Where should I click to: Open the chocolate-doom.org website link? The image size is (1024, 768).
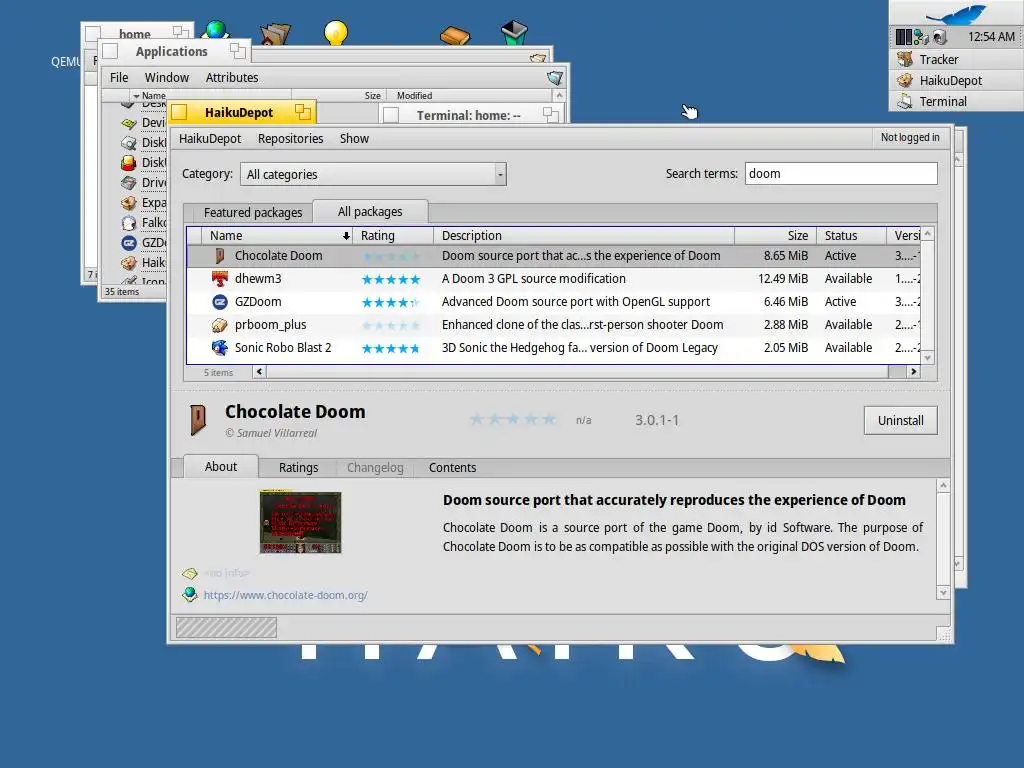285,595
